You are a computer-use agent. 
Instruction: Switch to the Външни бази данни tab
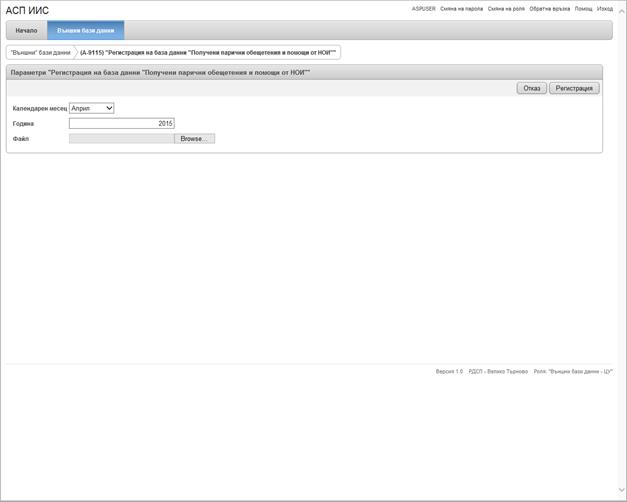(x=85, y=30)
